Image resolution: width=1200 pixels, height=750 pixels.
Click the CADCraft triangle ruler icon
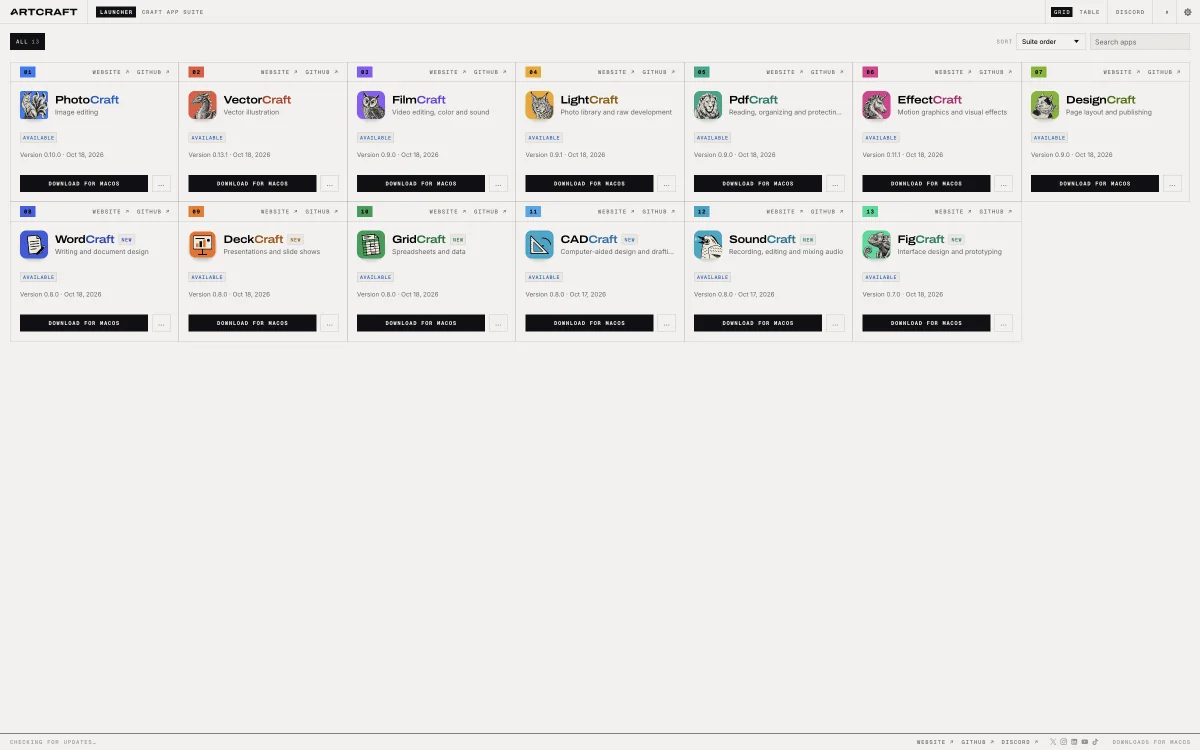click(x=540, y=245)
